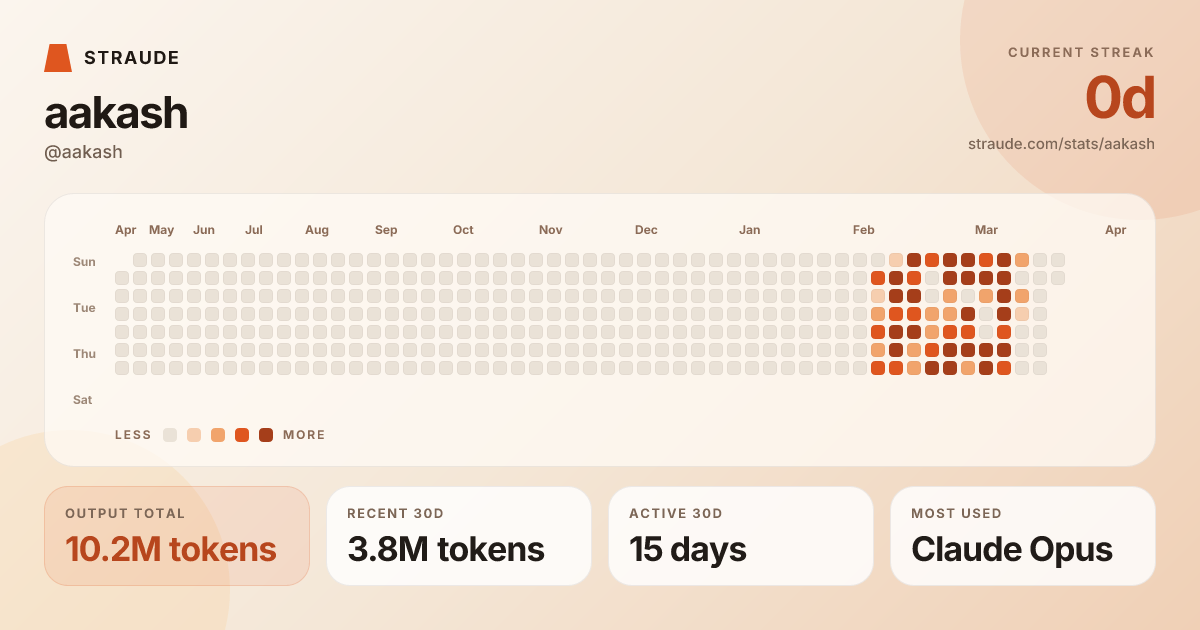Viewport: 1200px width, 630px height.
Task: Click the pale peach legend swatch
Action: [x=194, y=435]
